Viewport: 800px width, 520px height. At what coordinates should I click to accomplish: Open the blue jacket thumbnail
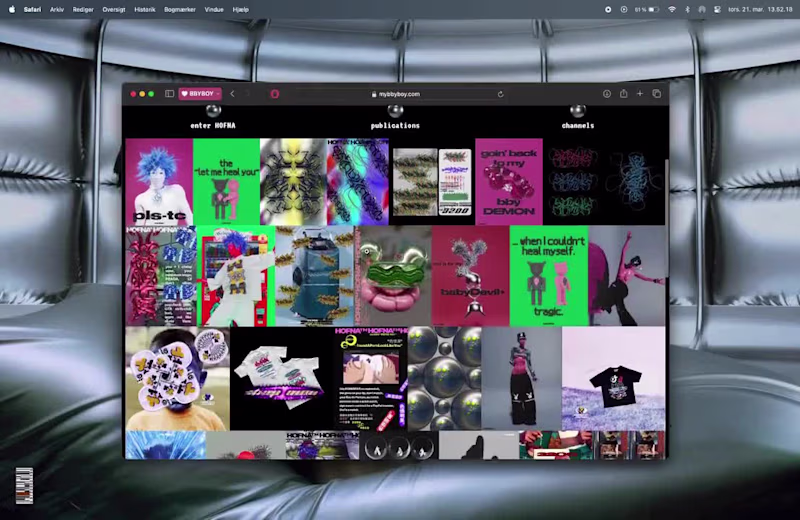click(x=314, y=276)
